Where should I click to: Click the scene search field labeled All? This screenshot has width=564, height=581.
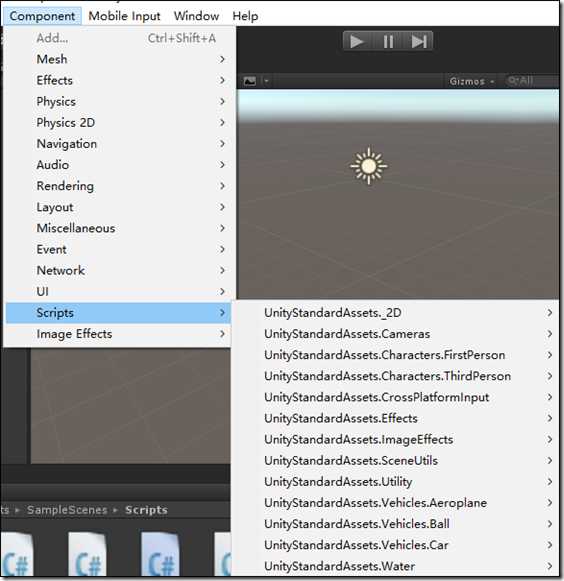tap(532, 81)
